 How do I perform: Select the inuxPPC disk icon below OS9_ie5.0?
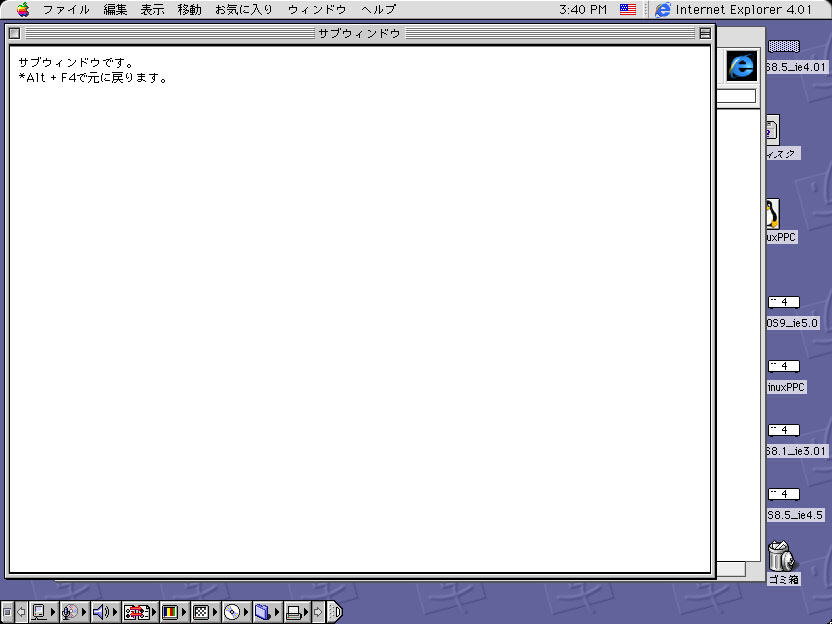click(x=784, y=366)
